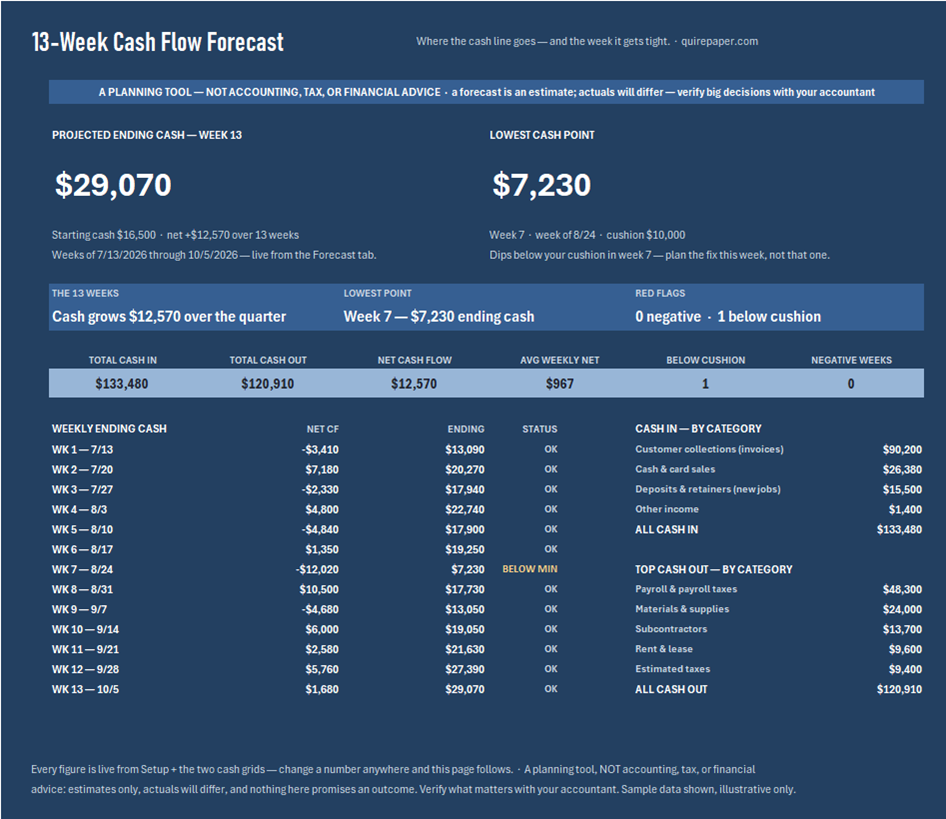This screenshot has height=819, width=946.
Task: Click 'Payroll & payroll taxes' category
Action: 686,589
